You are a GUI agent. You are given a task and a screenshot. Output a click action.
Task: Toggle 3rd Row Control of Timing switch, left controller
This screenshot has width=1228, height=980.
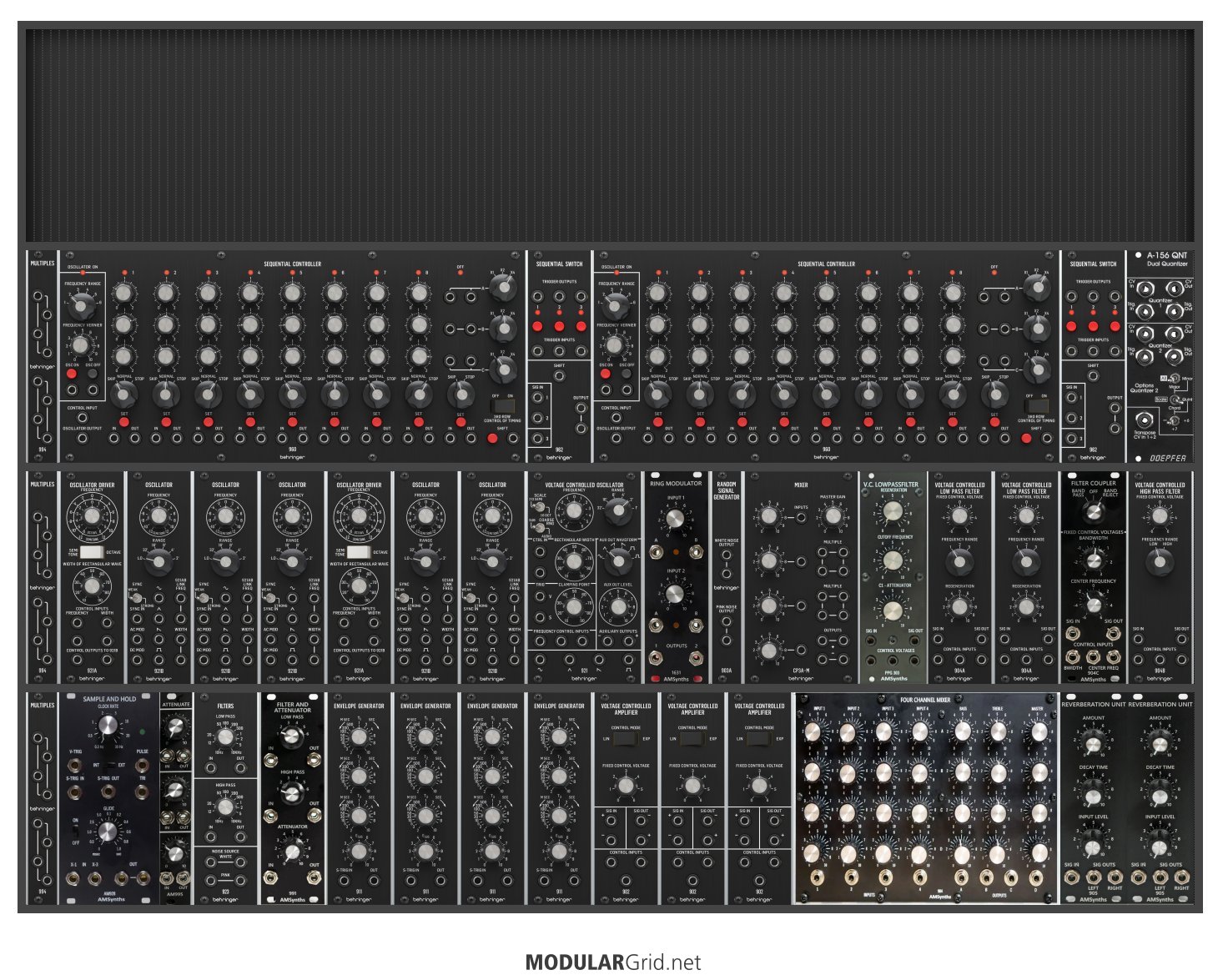pos(502,406)
